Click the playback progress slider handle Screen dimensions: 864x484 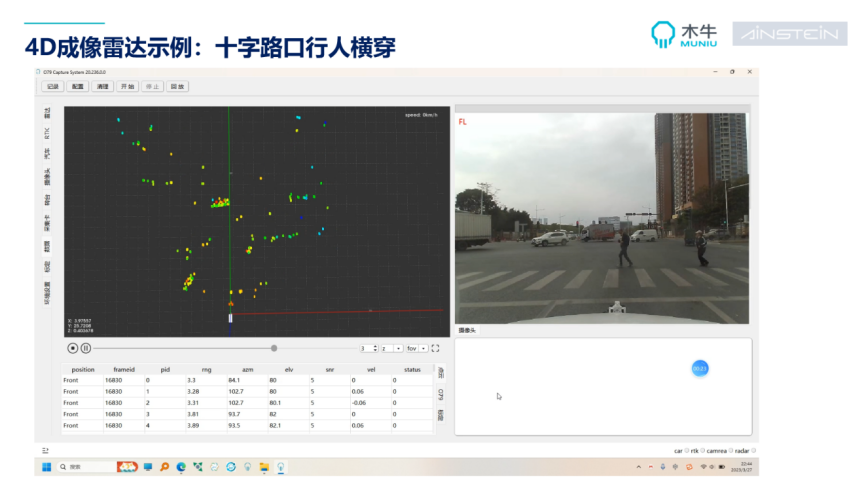(274, 348)
